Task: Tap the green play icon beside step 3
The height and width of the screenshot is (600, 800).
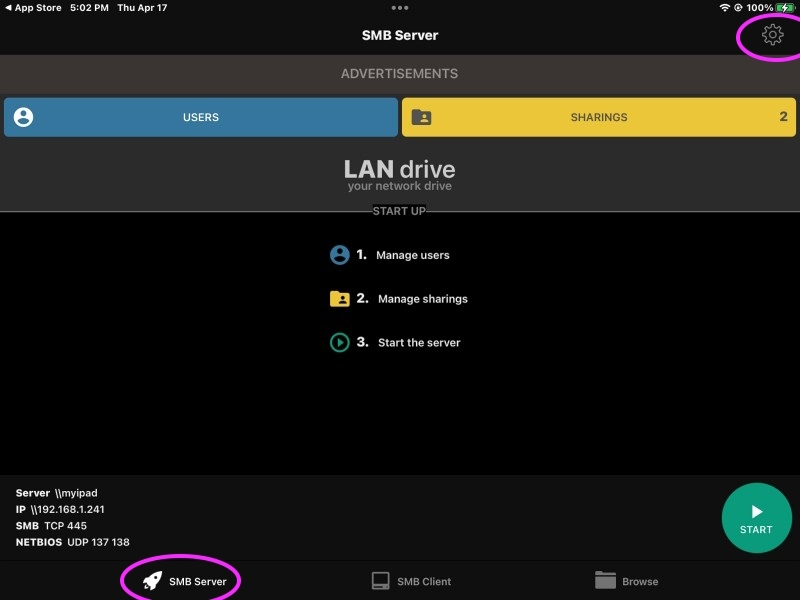Action: [x=339, y=342]
